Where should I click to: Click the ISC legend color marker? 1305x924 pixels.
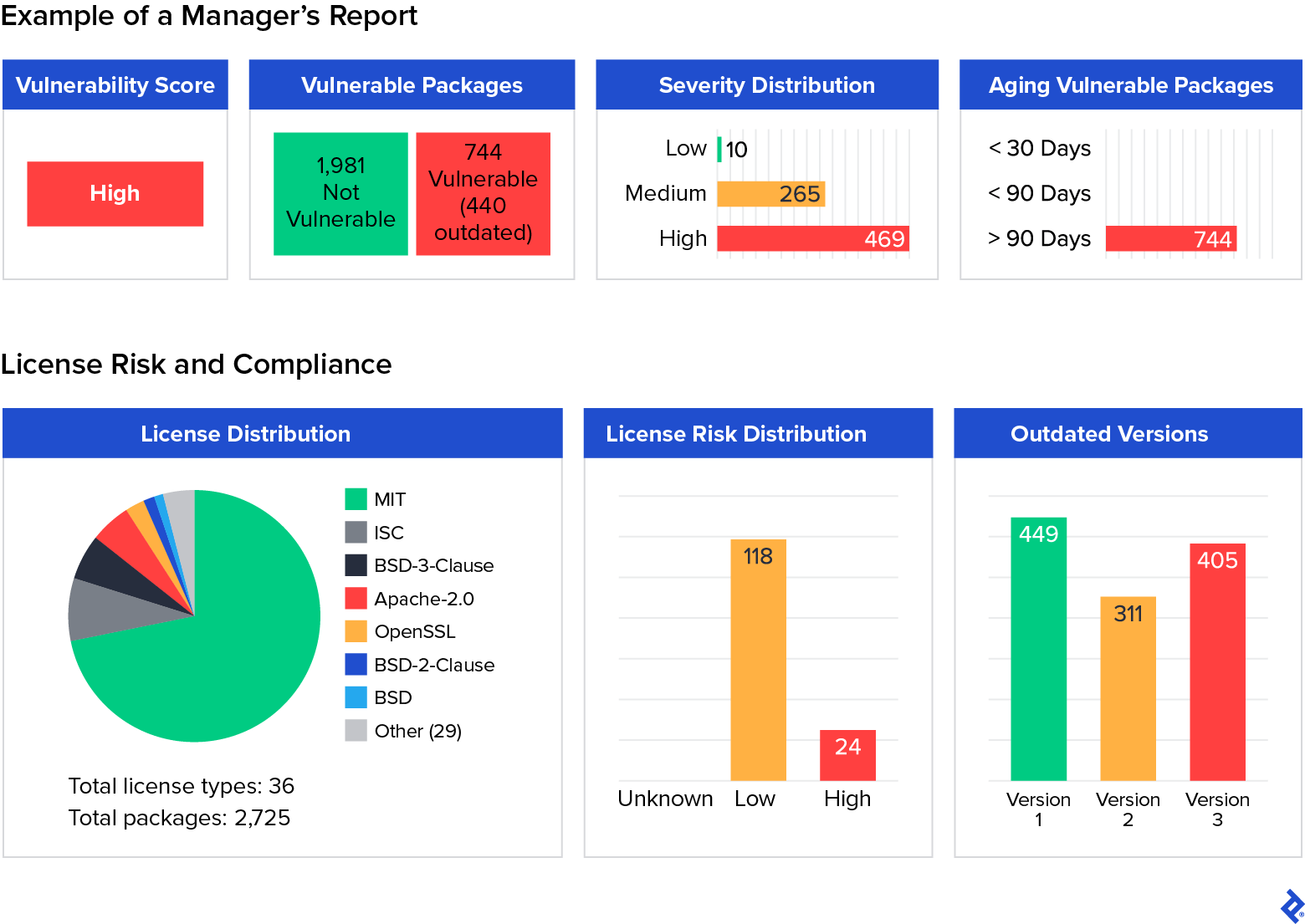click(x=355, y=532)
